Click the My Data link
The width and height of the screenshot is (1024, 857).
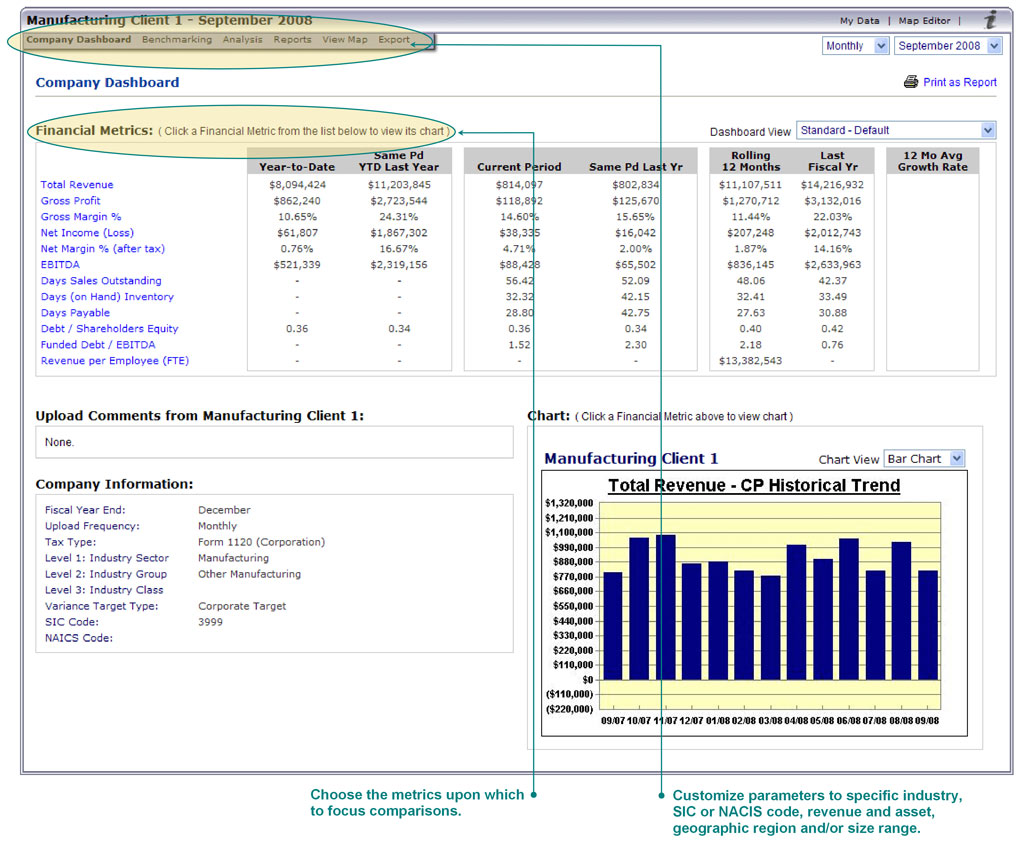(859, 20)
